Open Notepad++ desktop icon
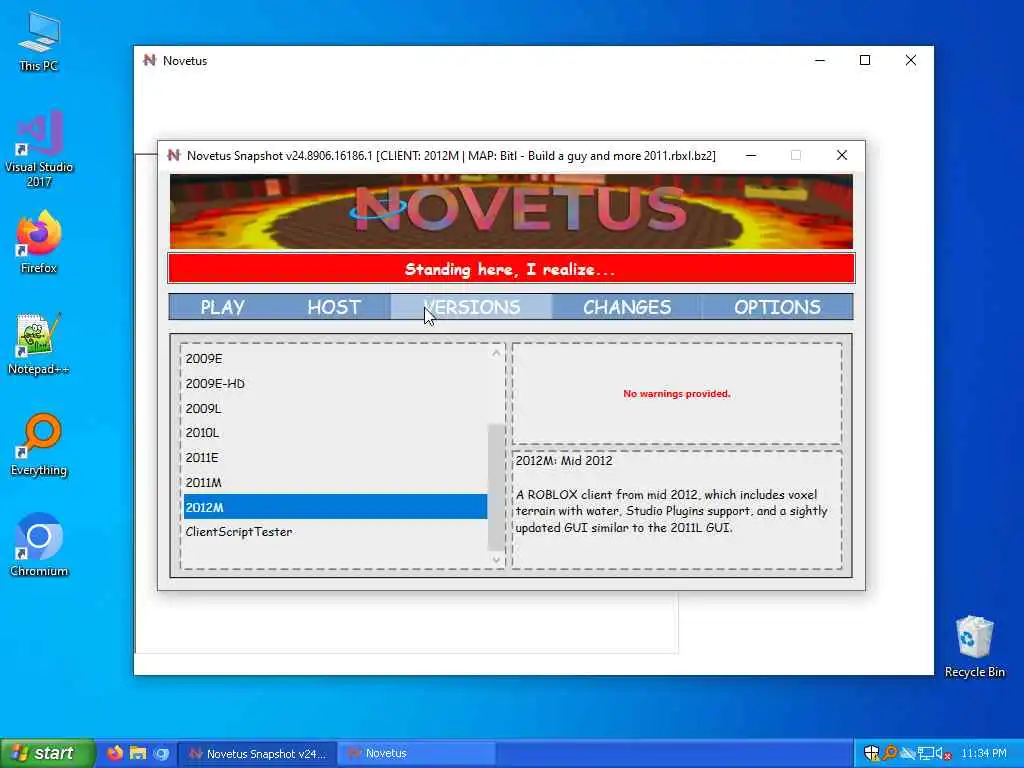This screenshot has width=1024, height=768. coord(39,344)
